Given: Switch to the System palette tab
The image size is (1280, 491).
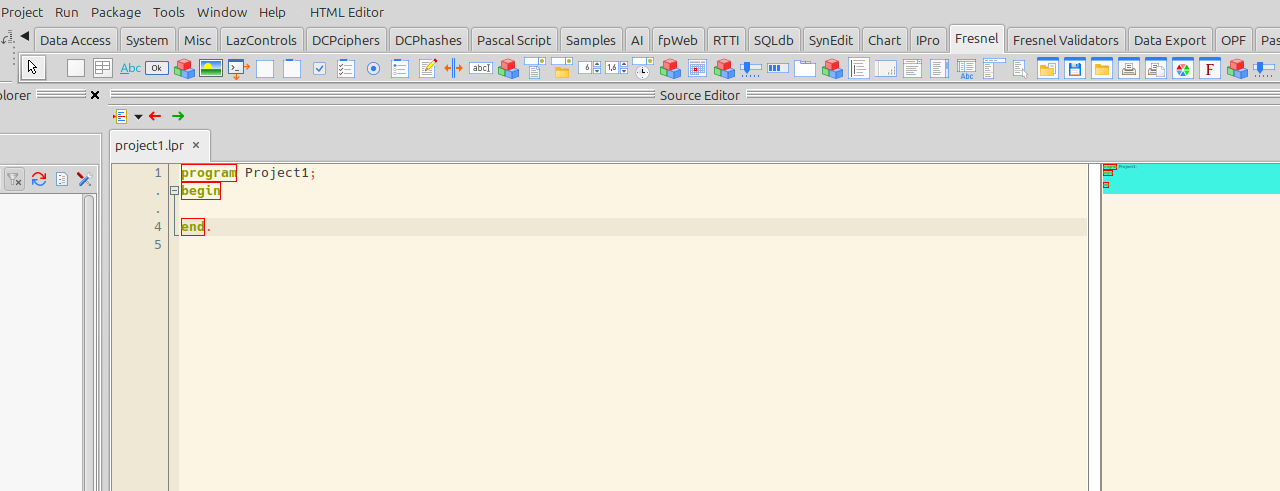Looking at the screenshot, I should click(147, 40).
